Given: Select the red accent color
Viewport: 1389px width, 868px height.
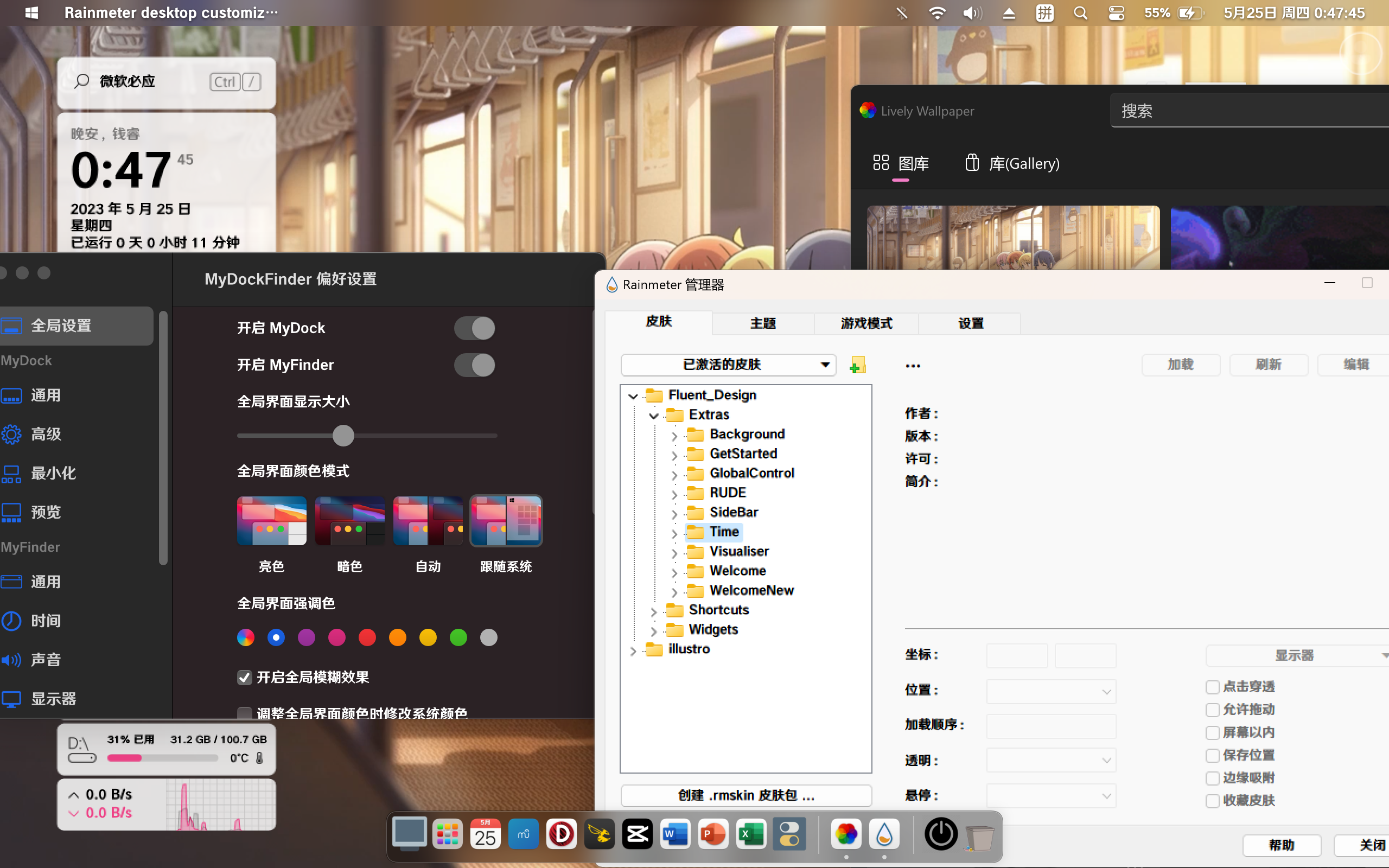Looking at the screenshot, I should [x=367, y=638].
